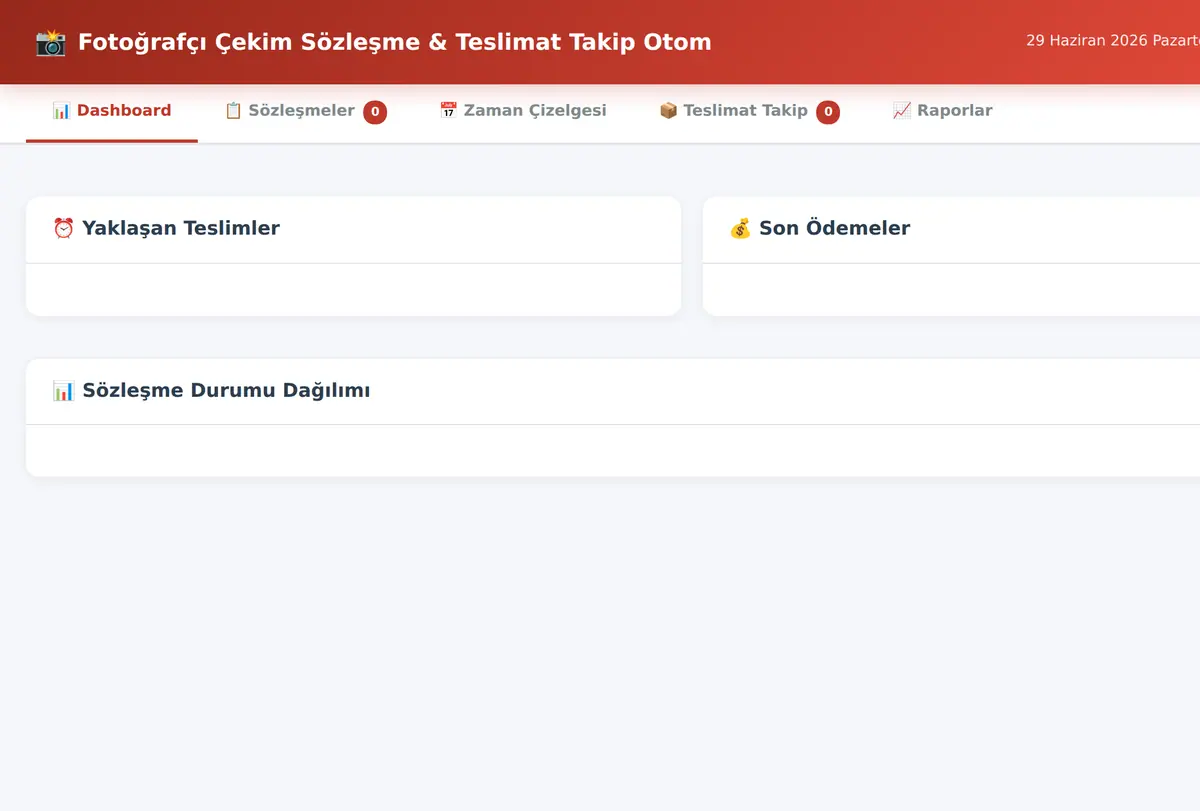Click the Sözleşmeler count badge showing 0
Screen dimensions: 1200x811
(375, 112)
